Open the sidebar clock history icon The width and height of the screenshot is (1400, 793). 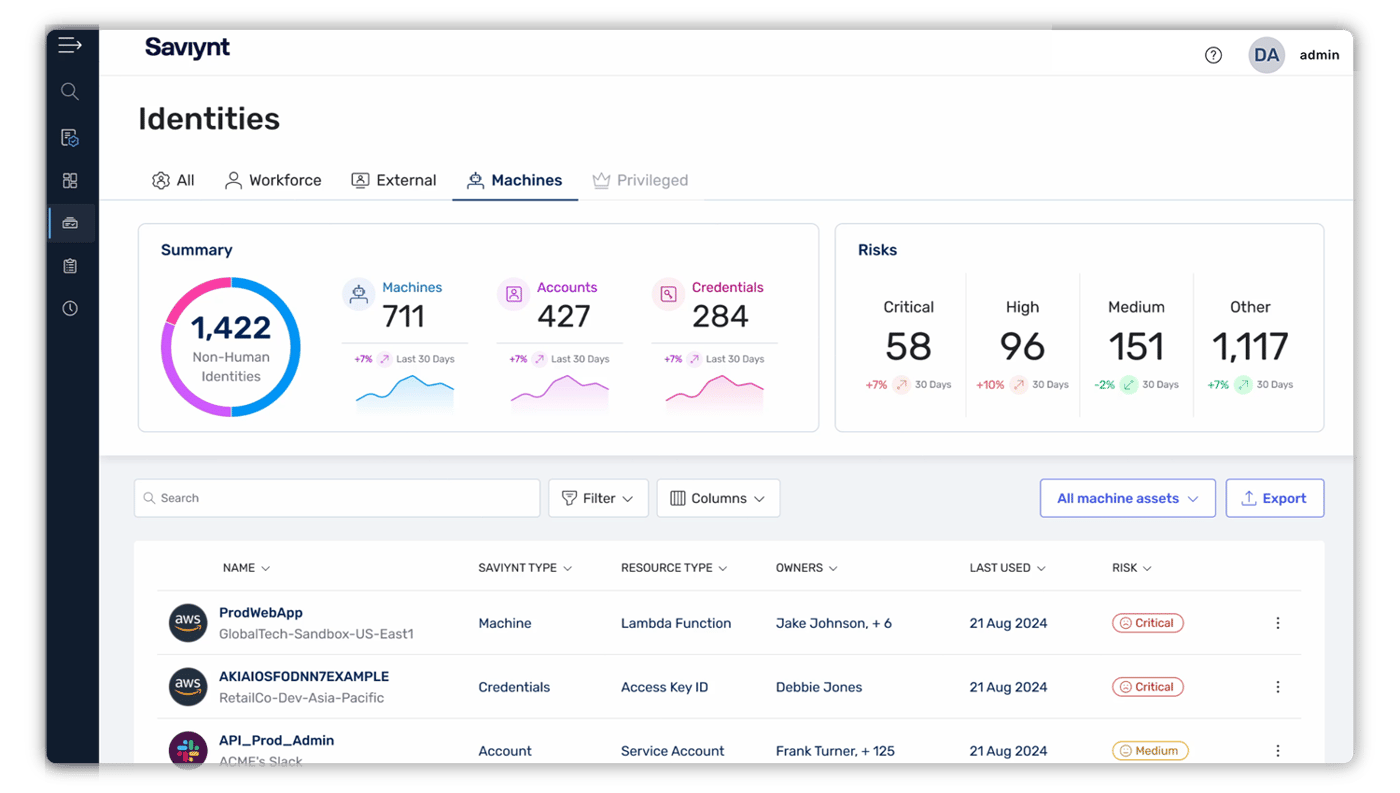70,309
